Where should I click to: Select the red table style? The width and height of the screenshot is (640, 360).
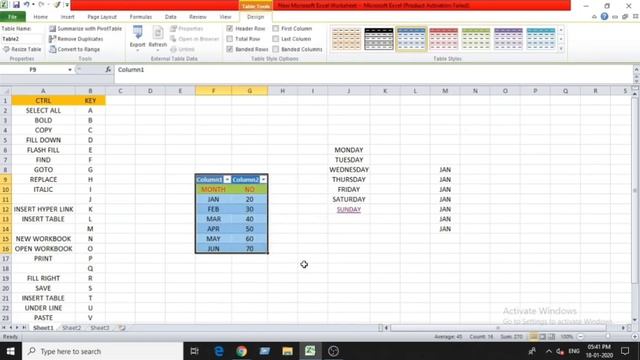[x=443, y=39]
